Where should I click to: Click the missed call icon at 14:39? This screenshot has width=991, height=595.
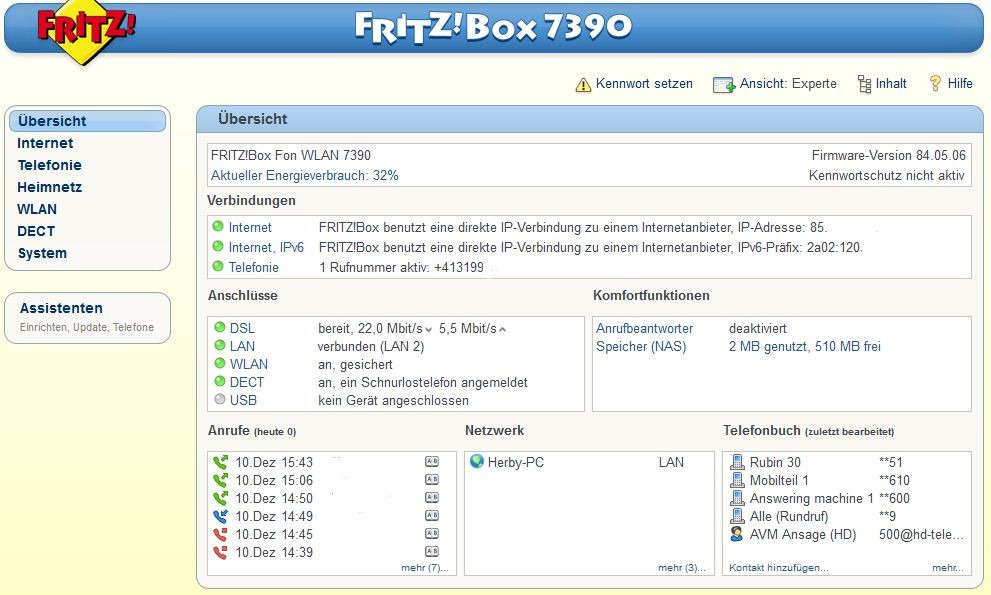220,552
